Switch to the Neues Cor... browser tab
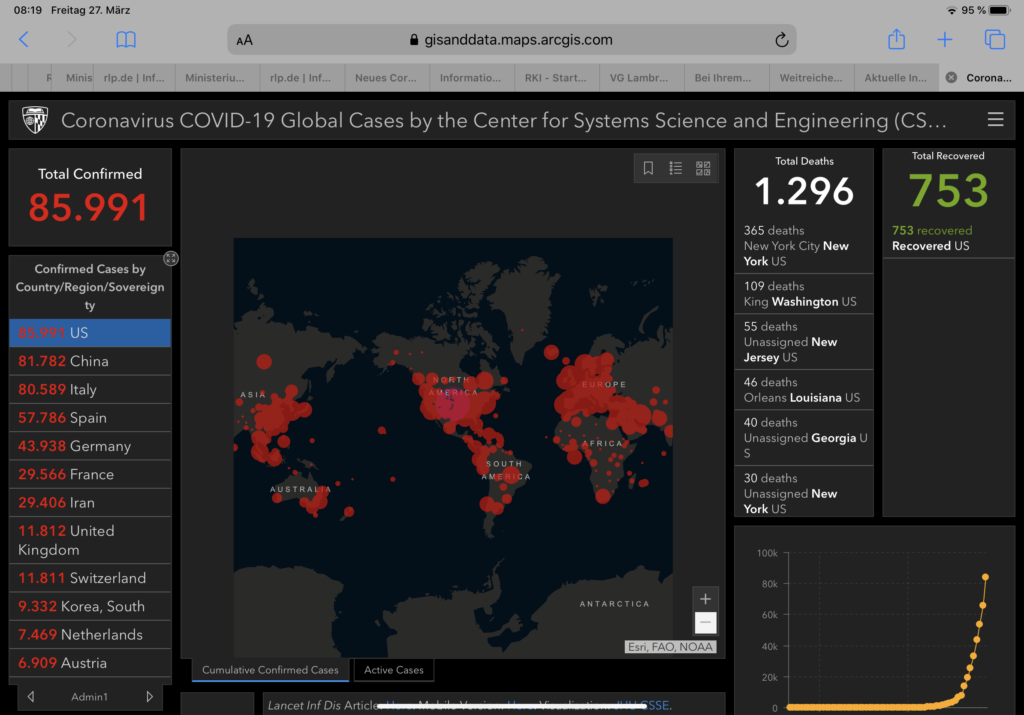The image size is (1024, 715). 385,78
